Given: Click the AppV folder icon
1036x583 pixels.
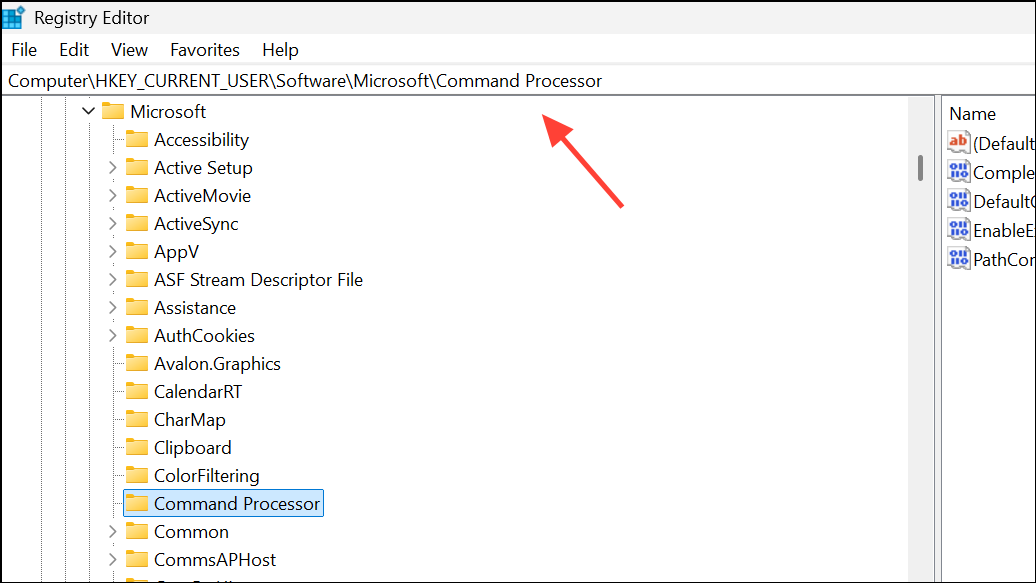Looking at the screenshot, I should pos(137,251).
